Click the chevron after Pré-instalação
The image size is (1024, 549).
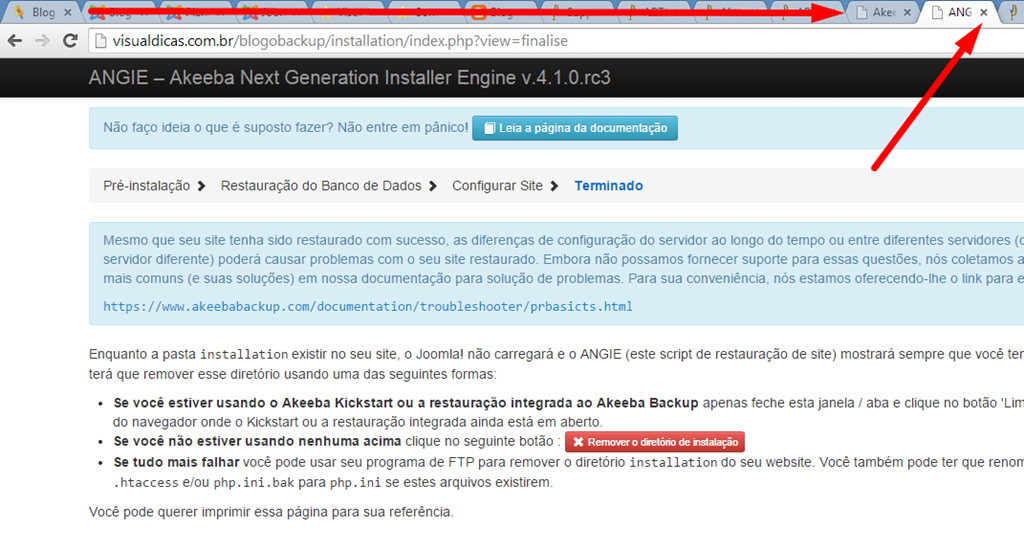(201, 186)
